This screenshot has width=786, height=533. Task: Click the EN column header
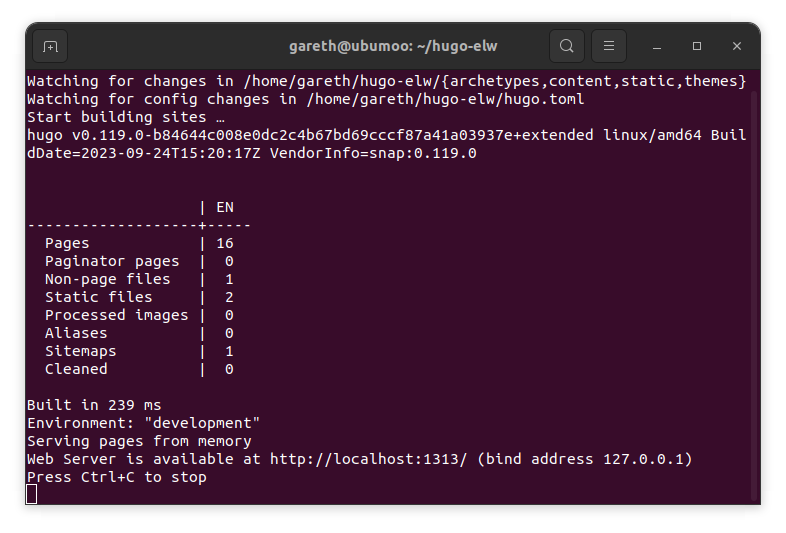pos(225,208)
